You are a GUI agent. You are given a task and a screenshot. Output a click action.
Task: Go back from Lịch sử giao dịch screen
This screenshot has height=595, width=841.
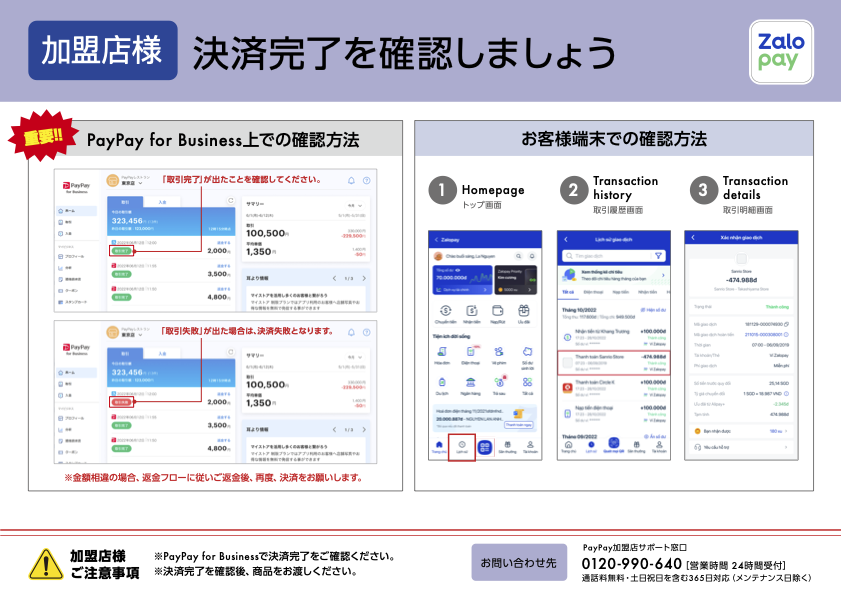click(x=566, y=239)
